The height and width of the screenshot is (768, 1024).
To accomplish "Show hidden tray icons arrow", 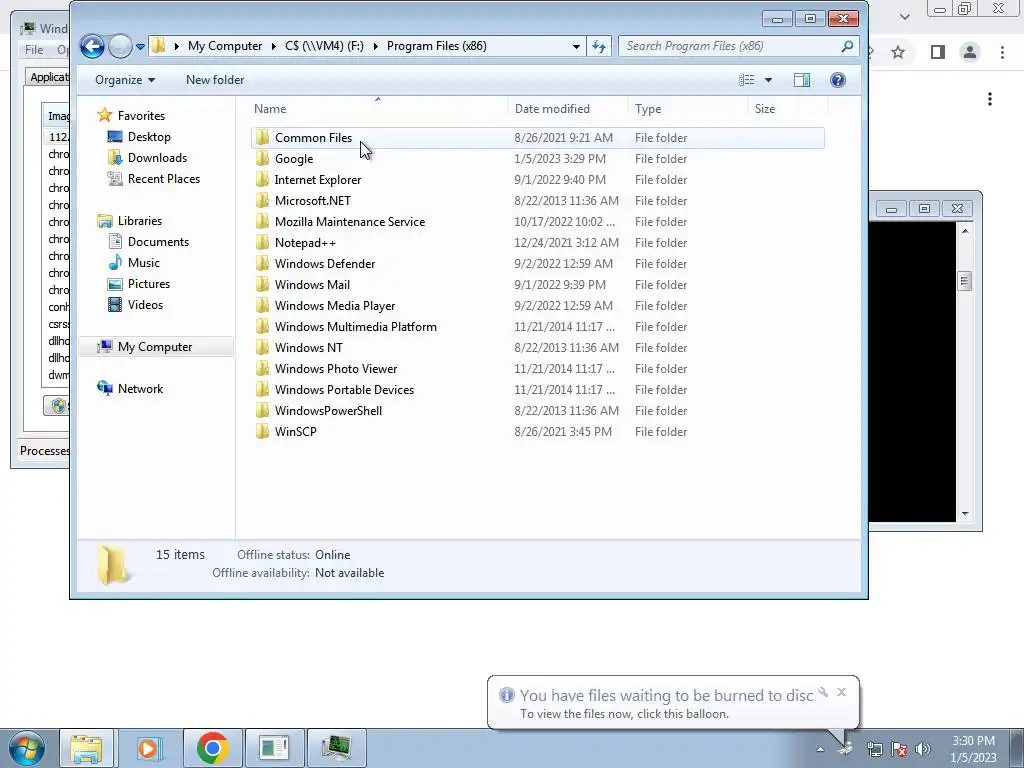I will (x=820, y=749).
